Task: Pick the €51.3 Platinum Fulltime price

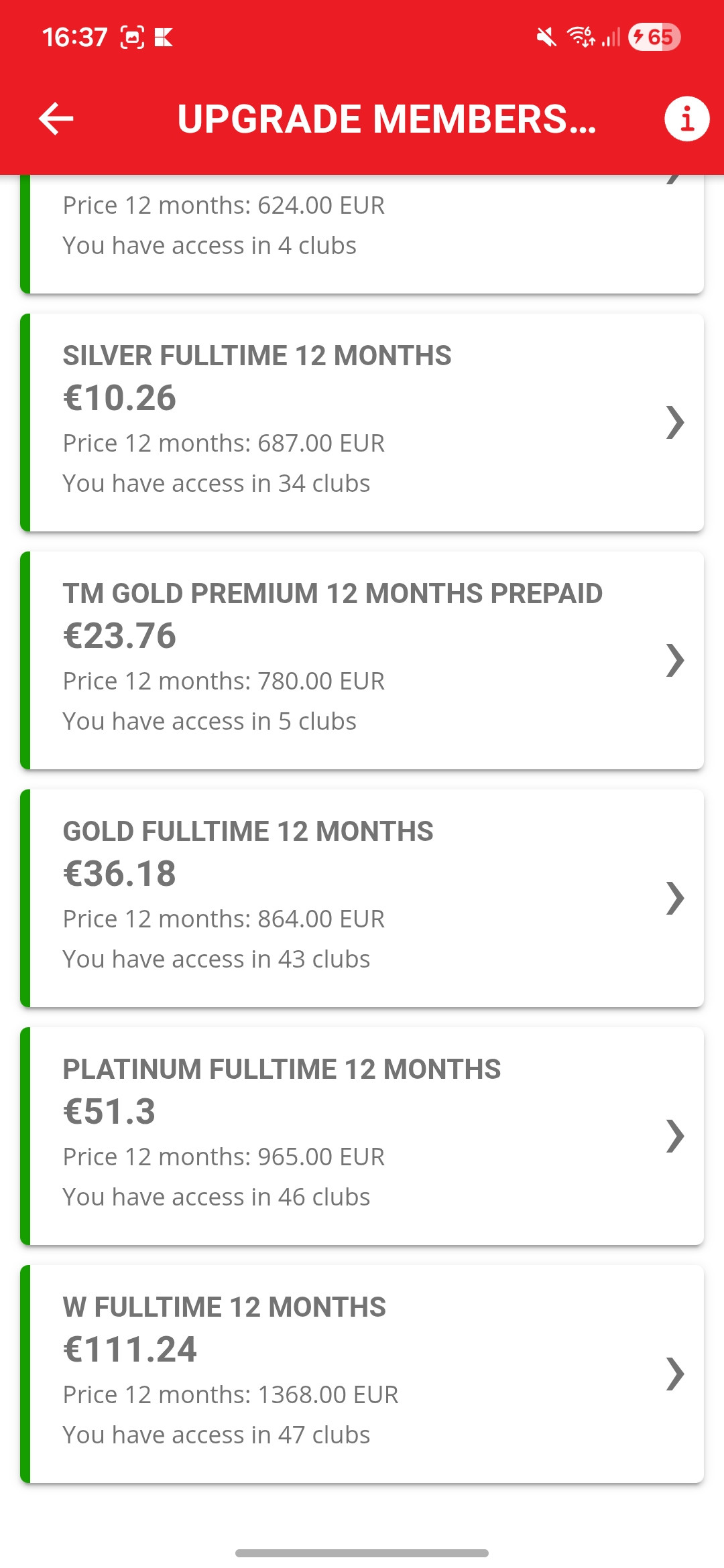Action: (x=109, y=1112)
